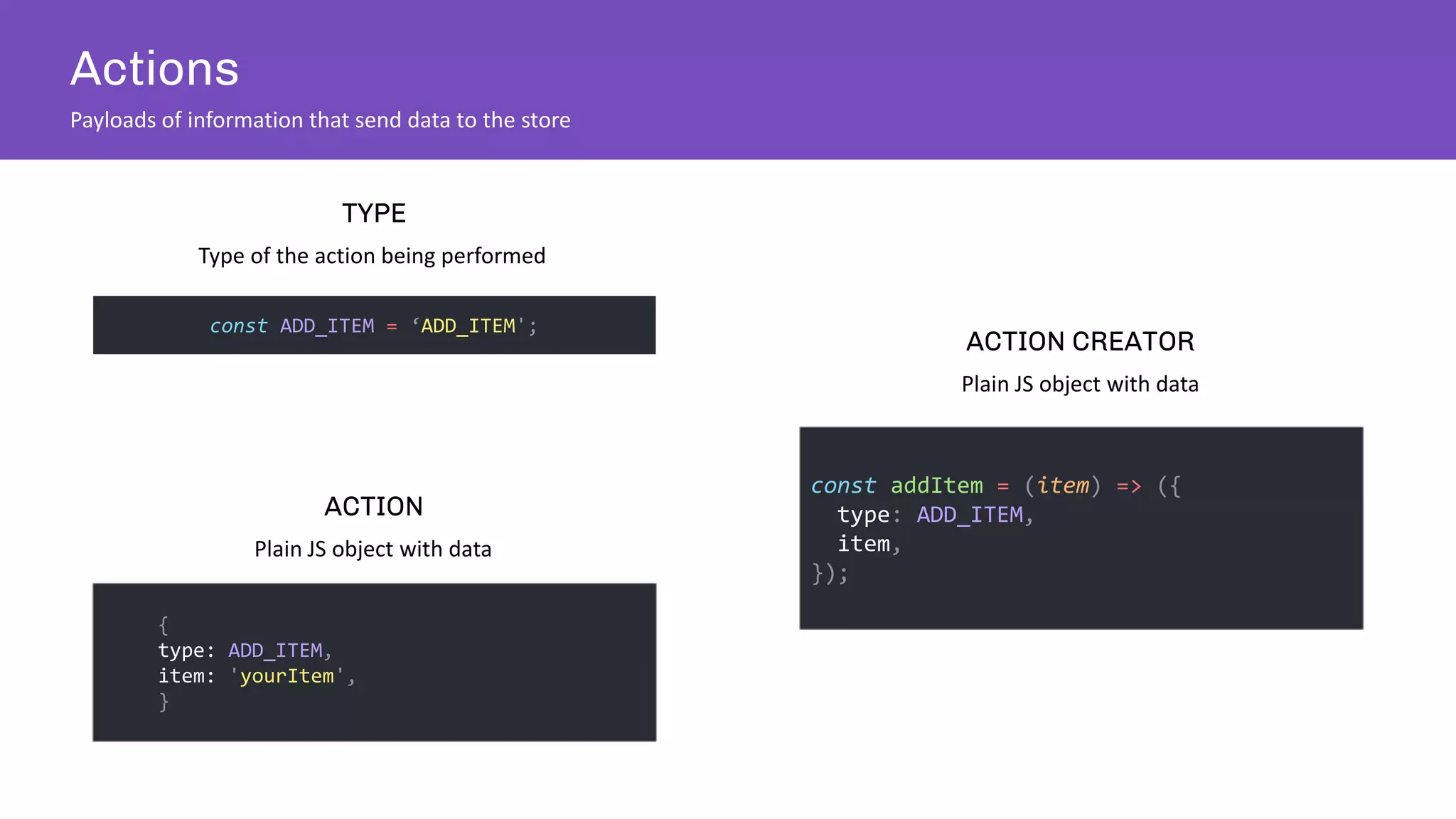Click the 'item,' line in addItem code
Image resolution: width=1456 pixels, height=819 pixels.
click(x=869, y=544)
